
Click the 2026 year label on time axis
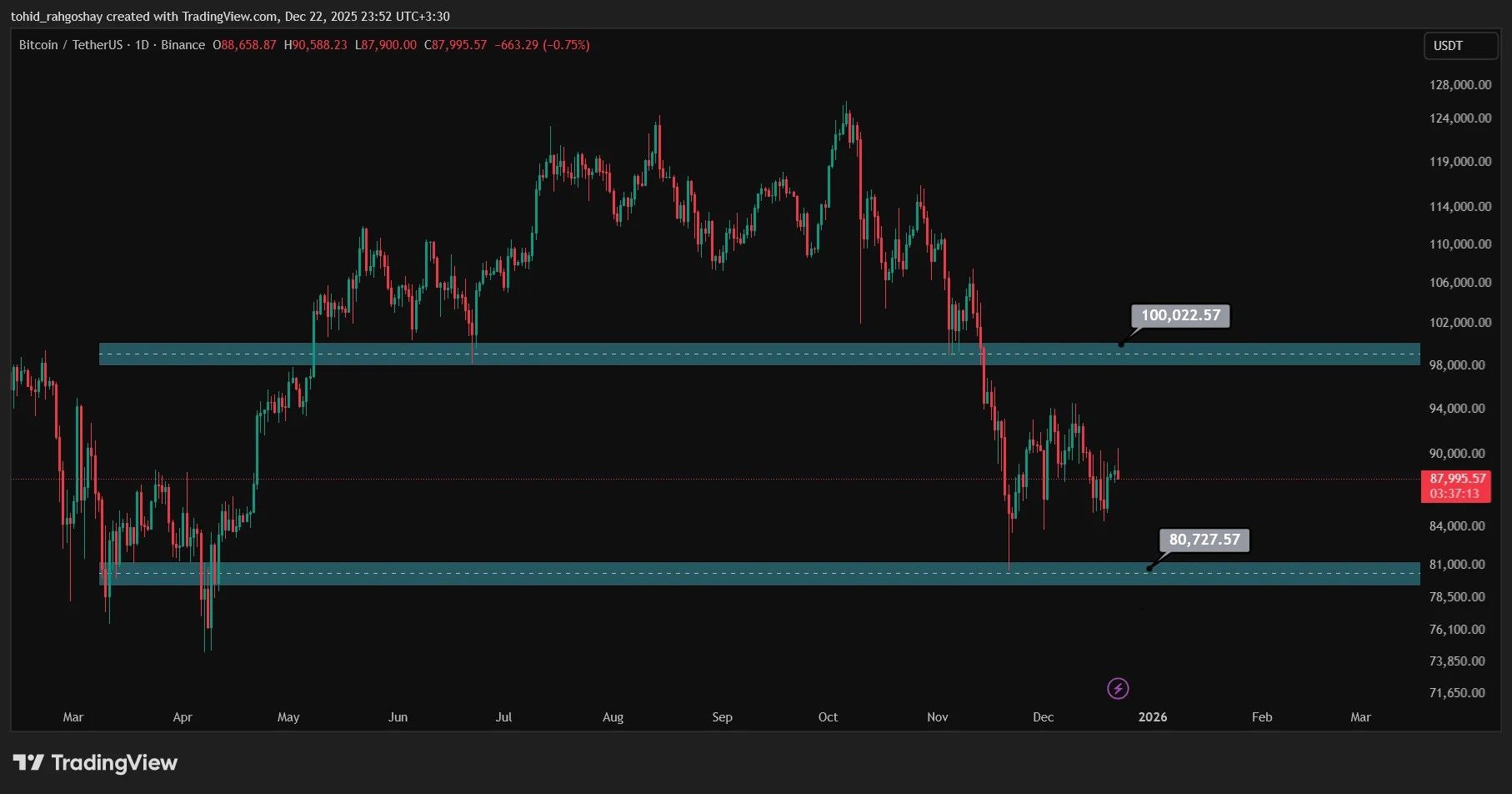click(x=1153, y=717)
